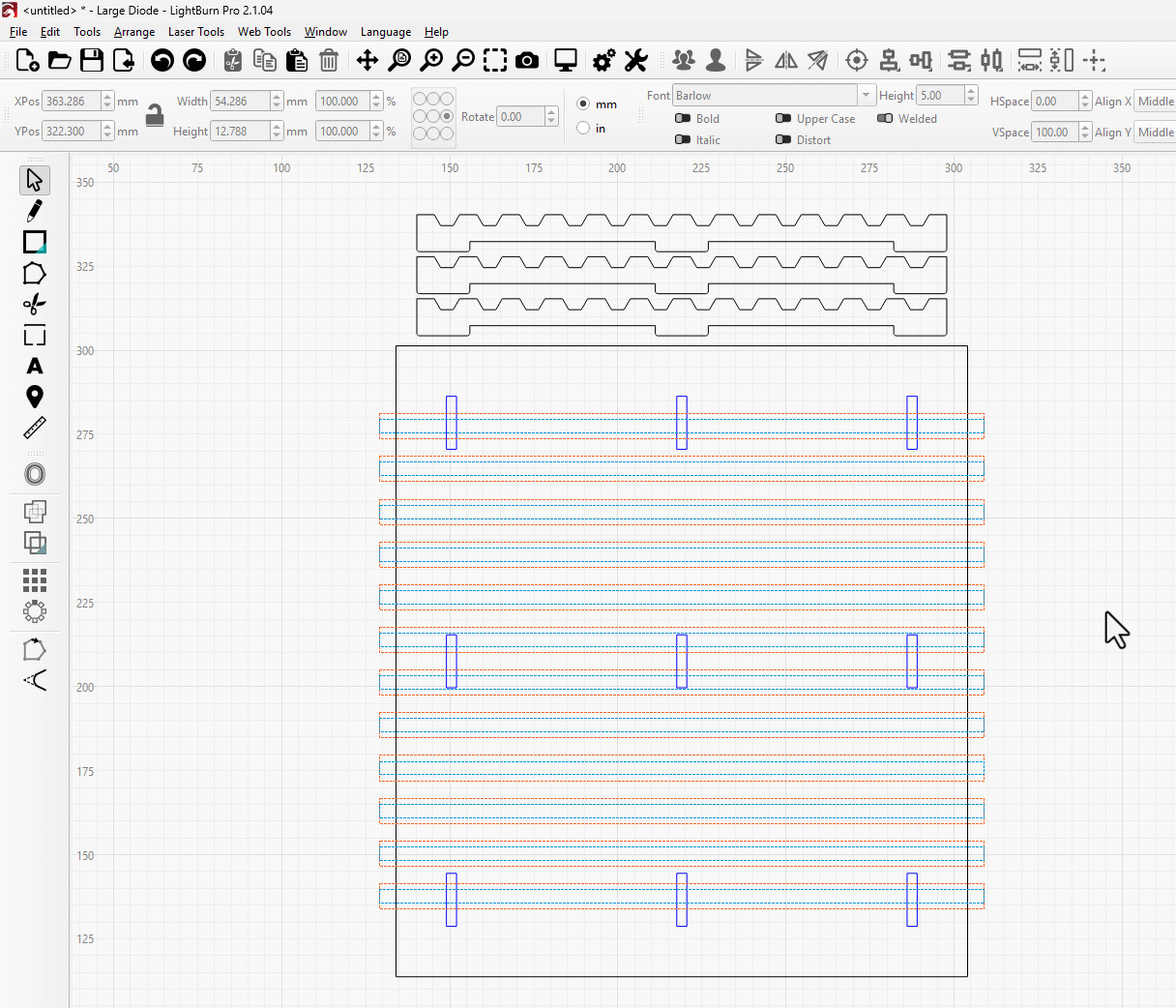This screenshot has width=1176, height=1008.
Task: Open the Web Tools menu
Action: tap(264, 32)
